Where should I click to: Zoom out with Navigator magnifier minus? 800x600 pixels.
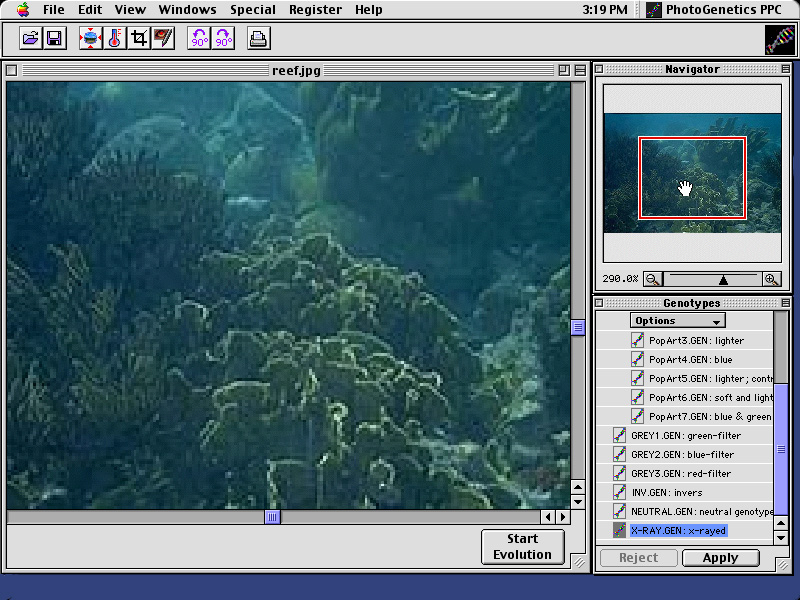652,279
